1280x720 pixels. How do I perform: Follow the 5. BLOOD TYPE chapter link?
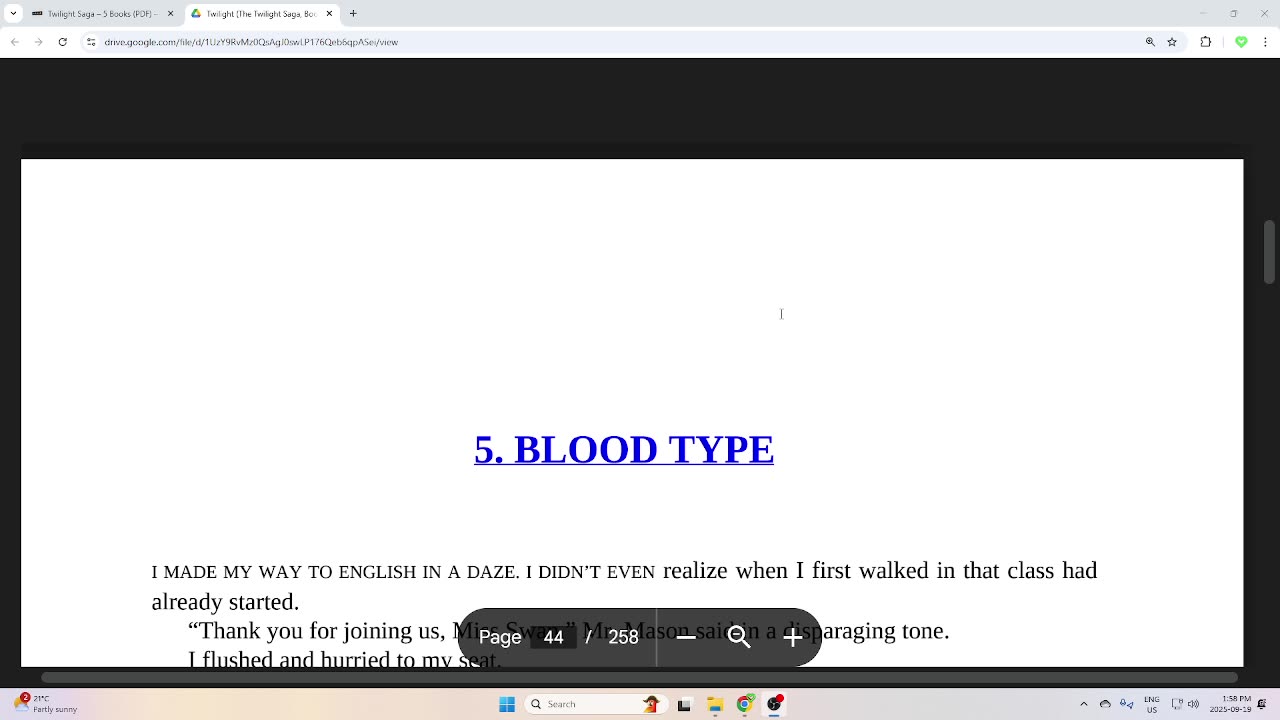[x=624, y=449]
